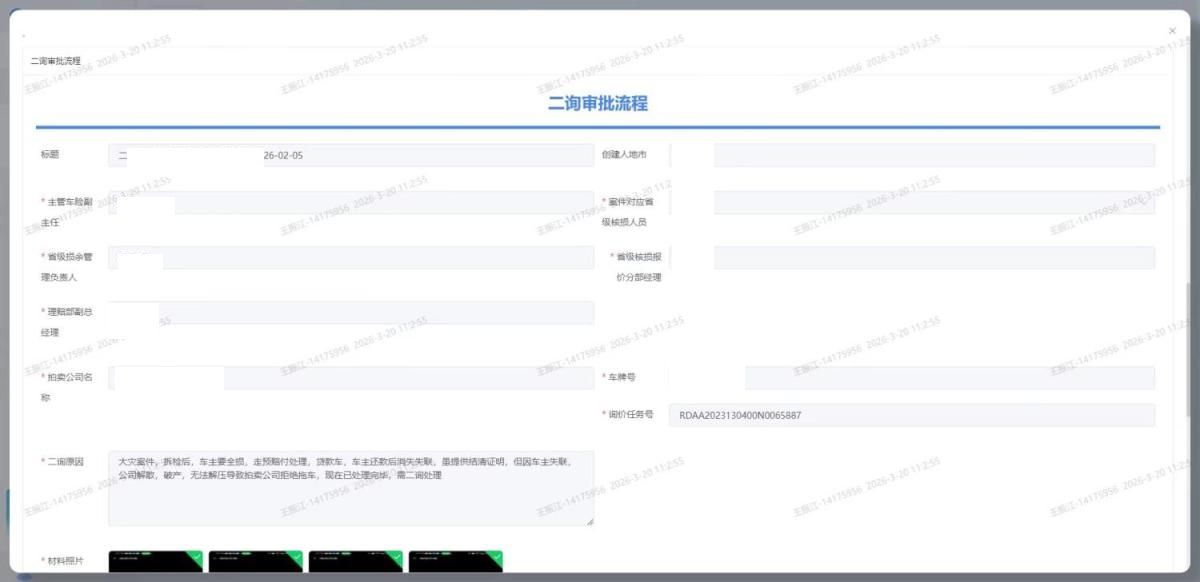The width and height of the screenshot is (1200, 582).
Task: Focus the 省级核损报价分部经理 input
Action: (912, 258)
